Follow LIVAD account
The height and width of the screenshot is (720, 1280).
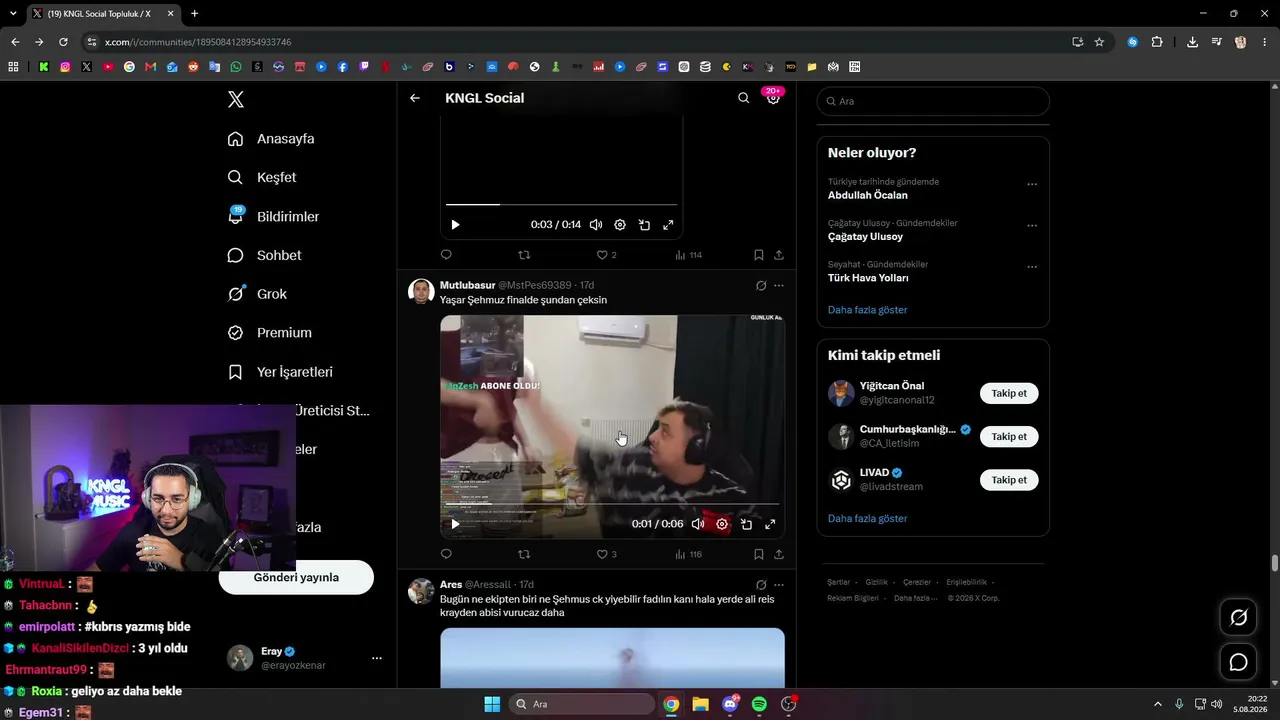(x=1009, y=480)
